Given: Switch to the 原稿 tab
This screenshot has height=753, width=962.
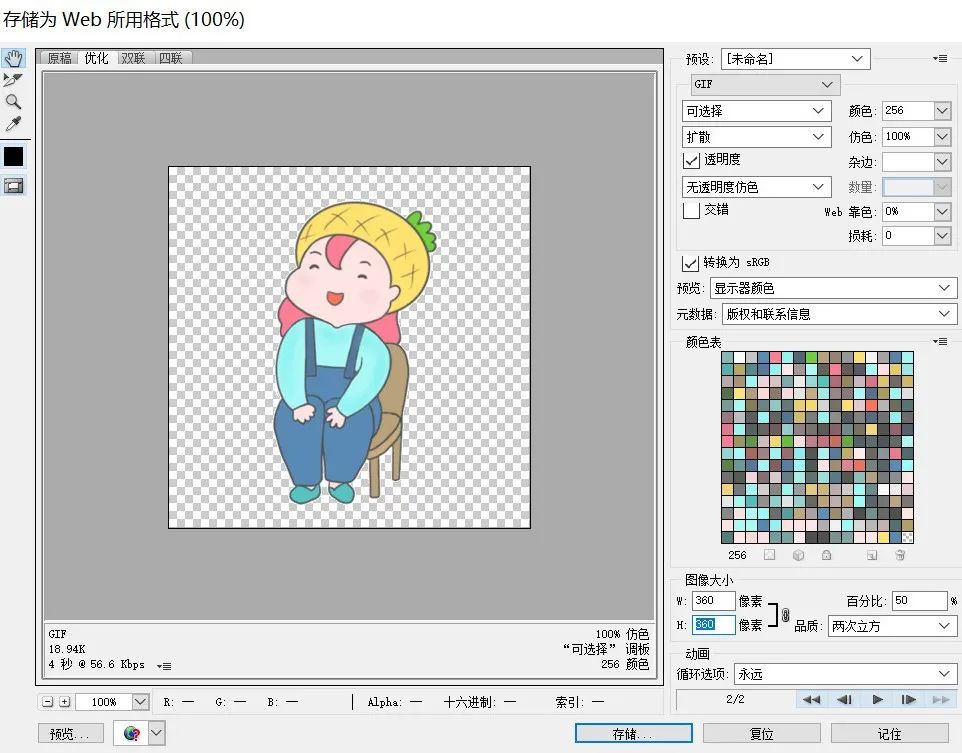Looking at the screenshot, I should [59, 58].
